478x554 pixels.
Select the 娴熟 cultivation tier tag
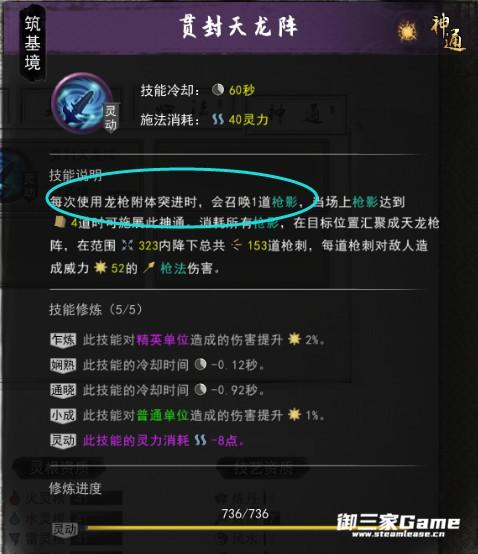pos(63,365)
